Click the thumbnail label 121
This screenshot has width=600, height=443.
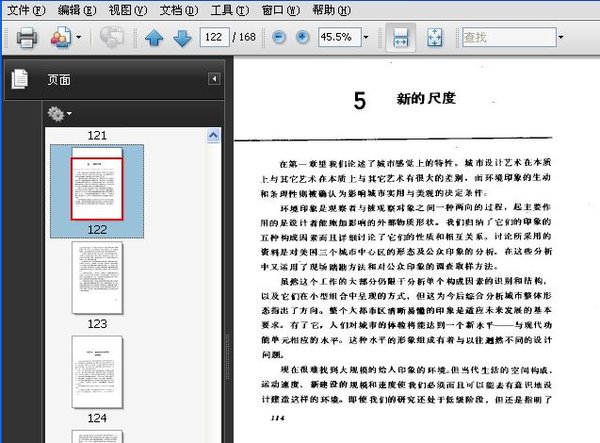[x=97, y=135]
